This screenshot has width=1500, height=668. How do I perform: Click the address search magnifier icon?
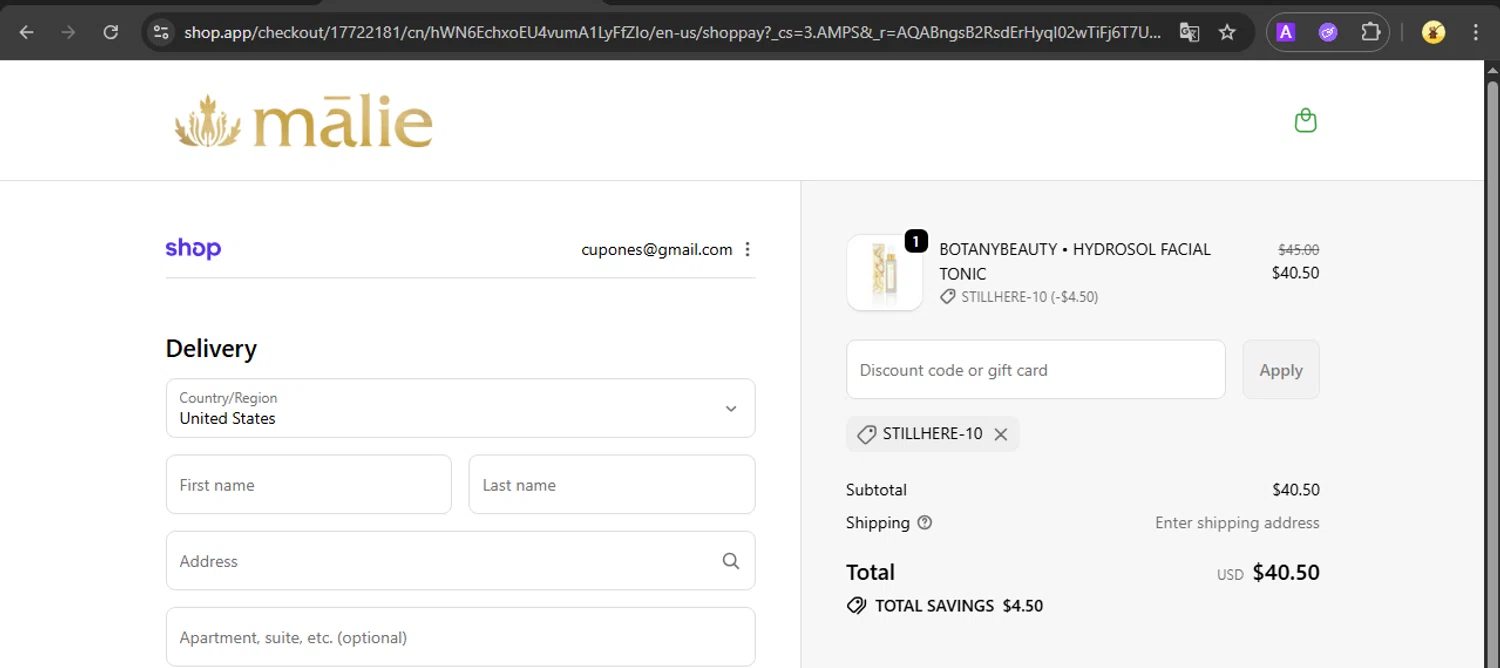731,561
